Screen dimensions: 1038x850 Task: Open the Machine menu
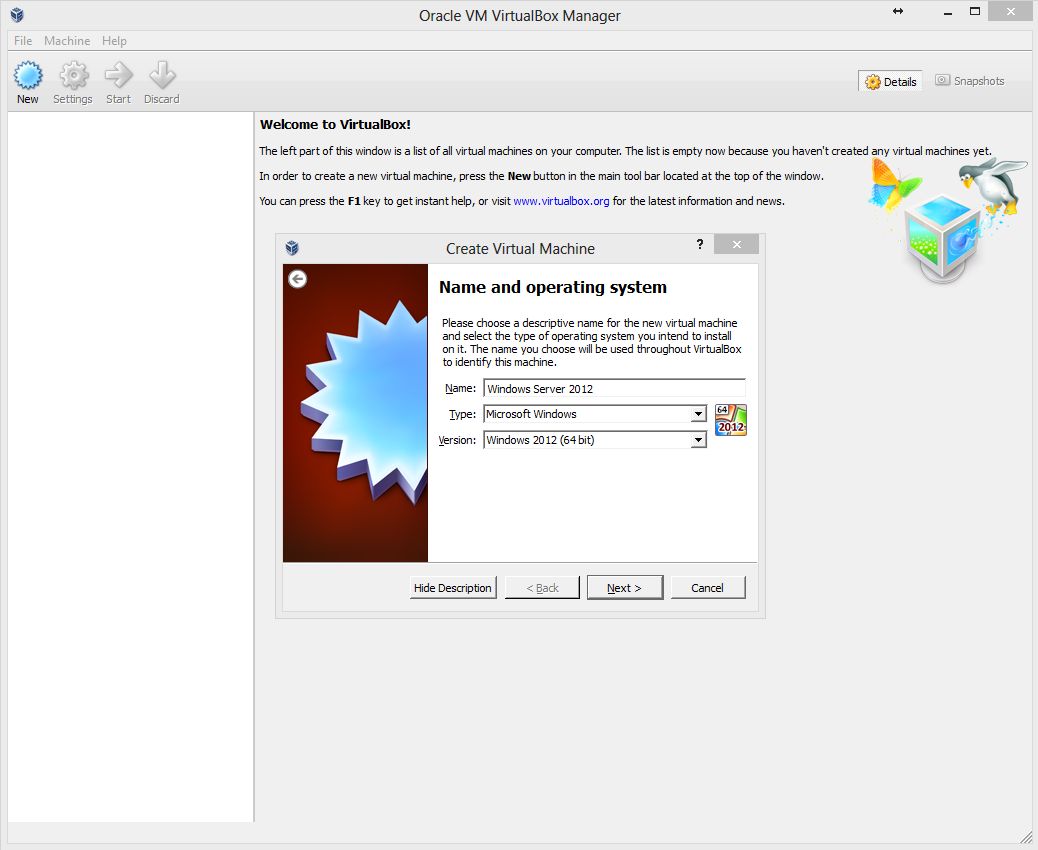(67, 40)
